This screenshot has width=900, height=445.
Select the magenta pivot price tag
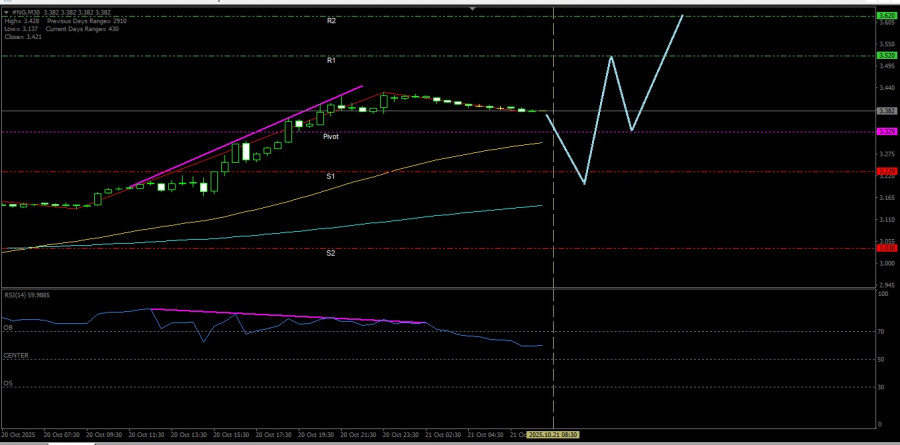click(x=886, y=132)
